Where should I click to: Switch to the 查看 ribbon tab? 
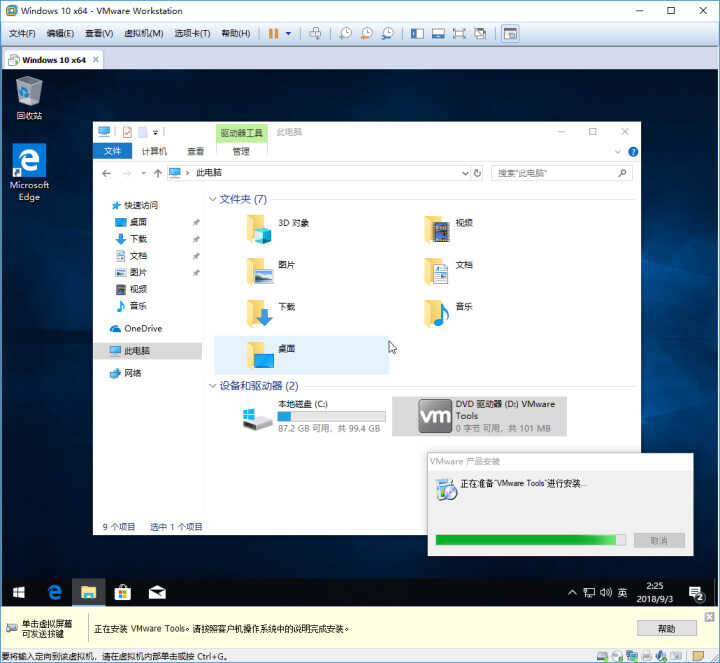tap(196, 151)
